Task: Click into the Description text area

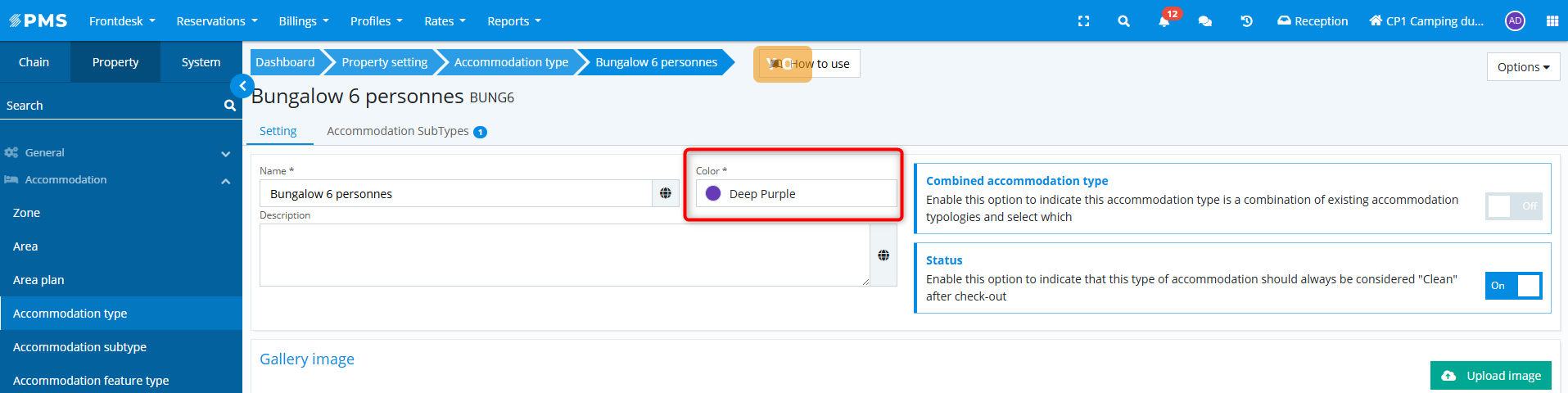Action: 565,255
